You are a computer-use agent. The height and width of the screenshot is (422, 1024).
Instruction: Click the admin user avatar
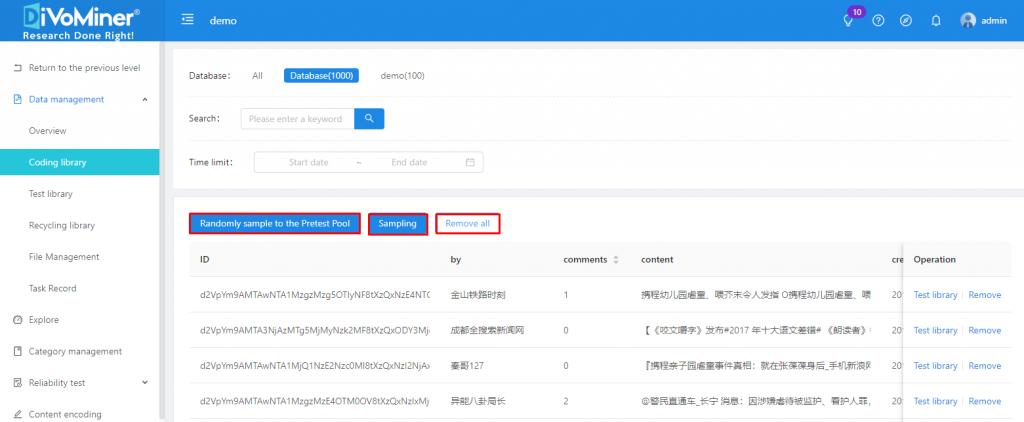(967, 21)
